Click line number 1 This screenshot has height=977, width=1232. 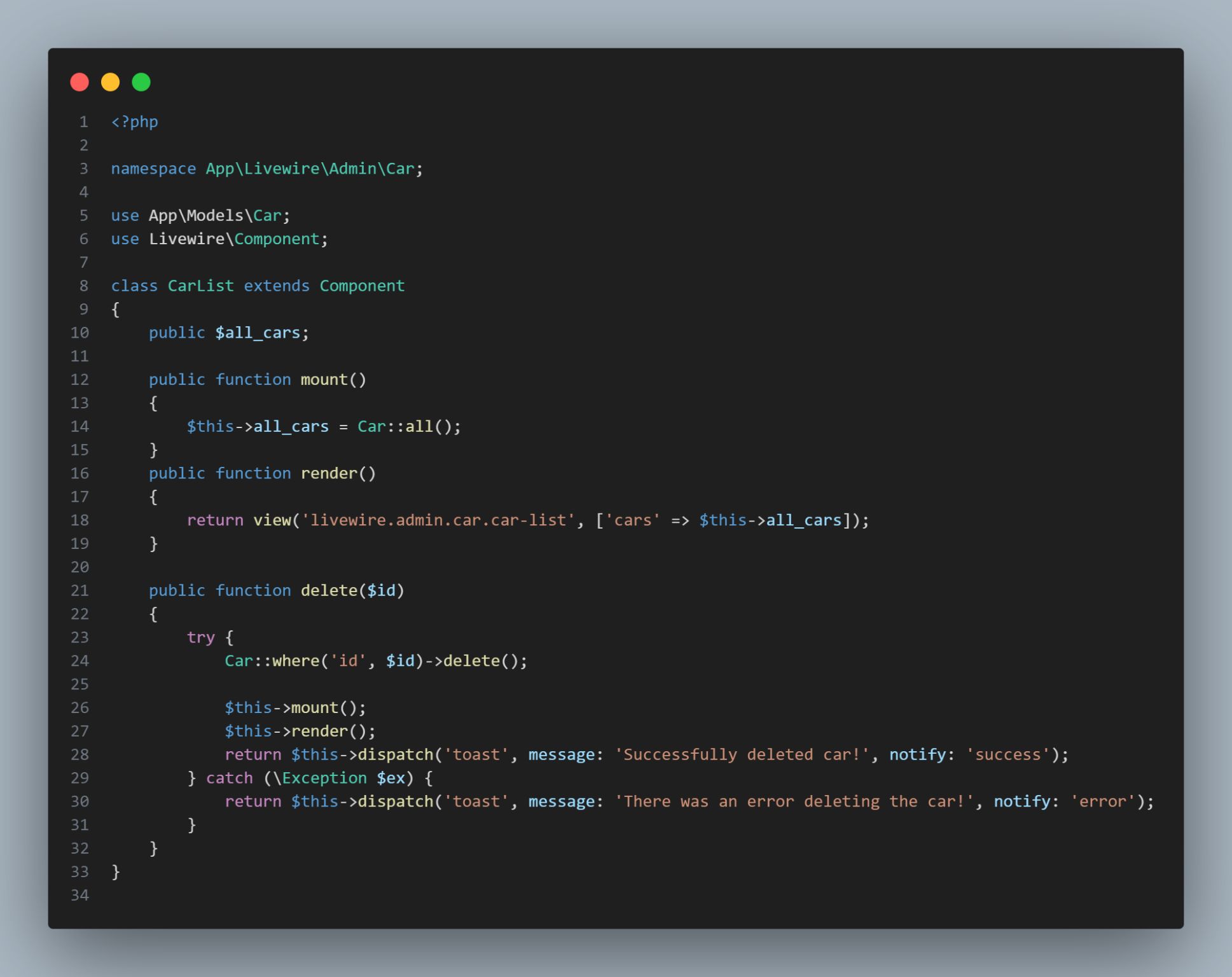(83, 121)
